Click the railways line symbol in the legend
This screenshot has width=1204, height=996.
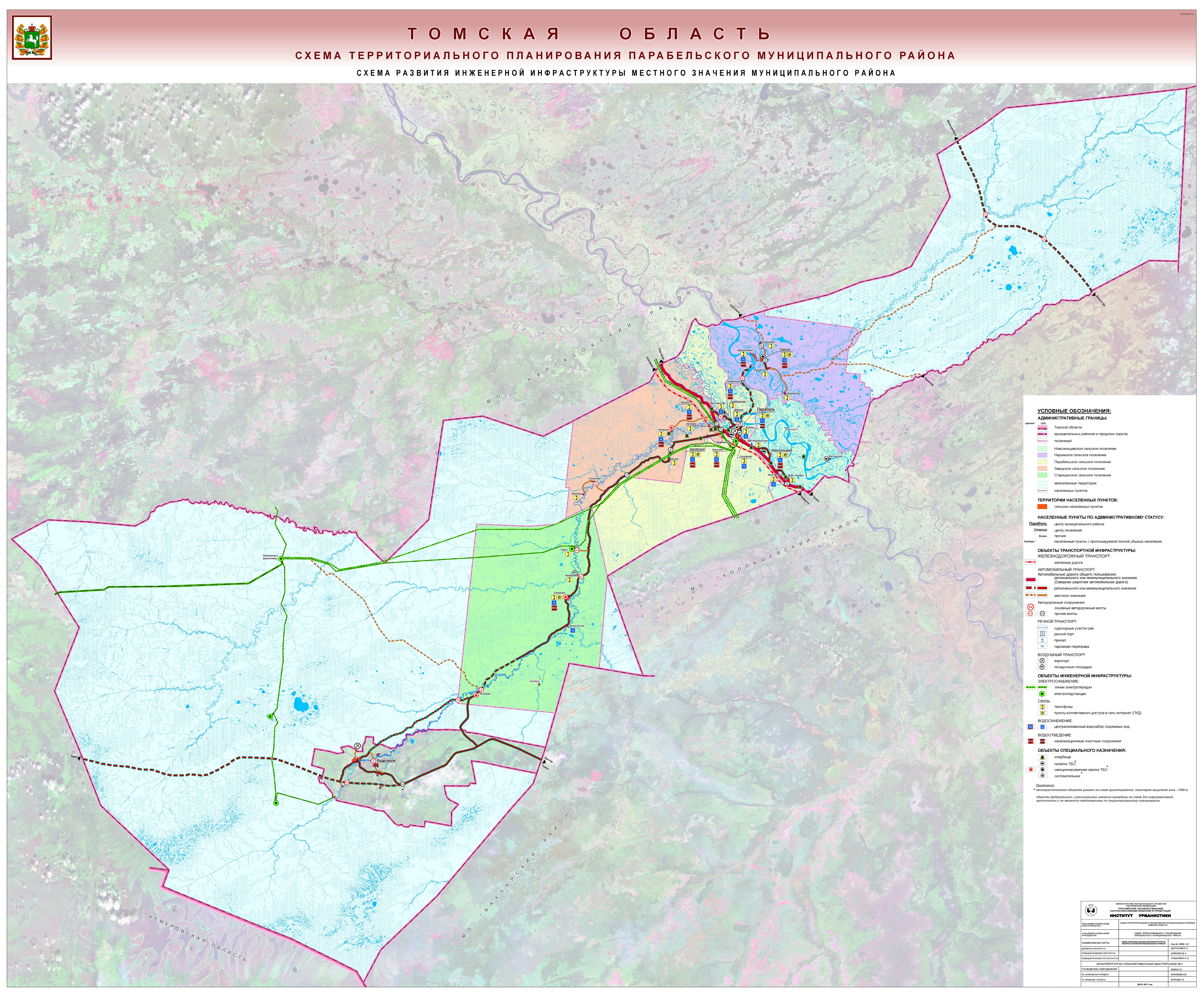[1030, 562]
